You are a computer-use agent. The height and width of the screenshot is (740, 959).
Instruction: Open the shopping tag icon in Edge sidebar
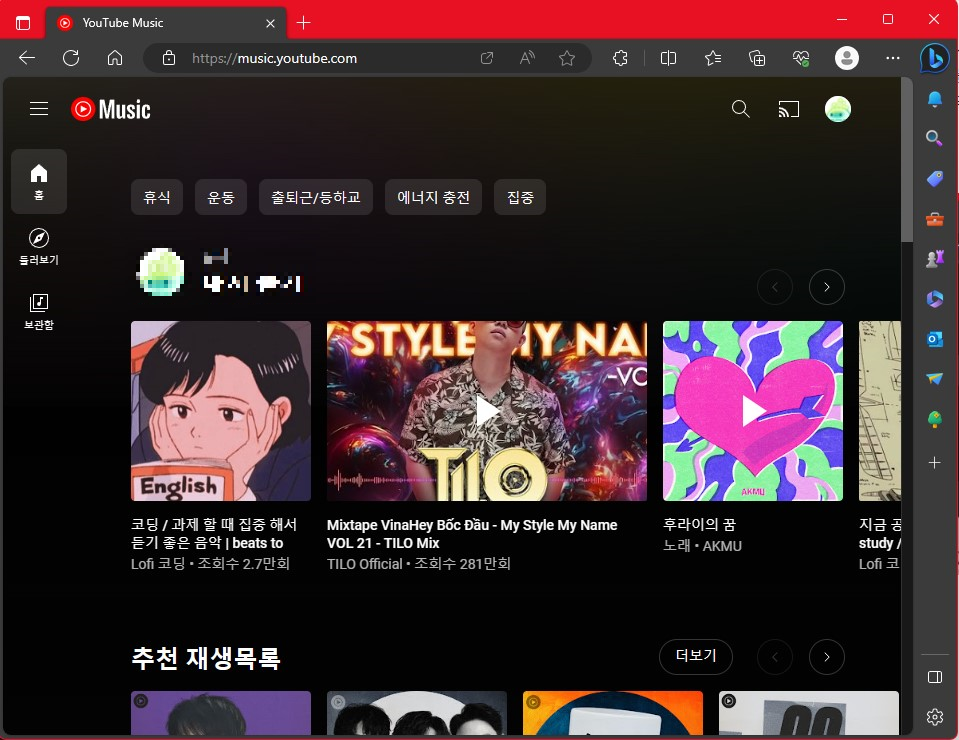935,179
